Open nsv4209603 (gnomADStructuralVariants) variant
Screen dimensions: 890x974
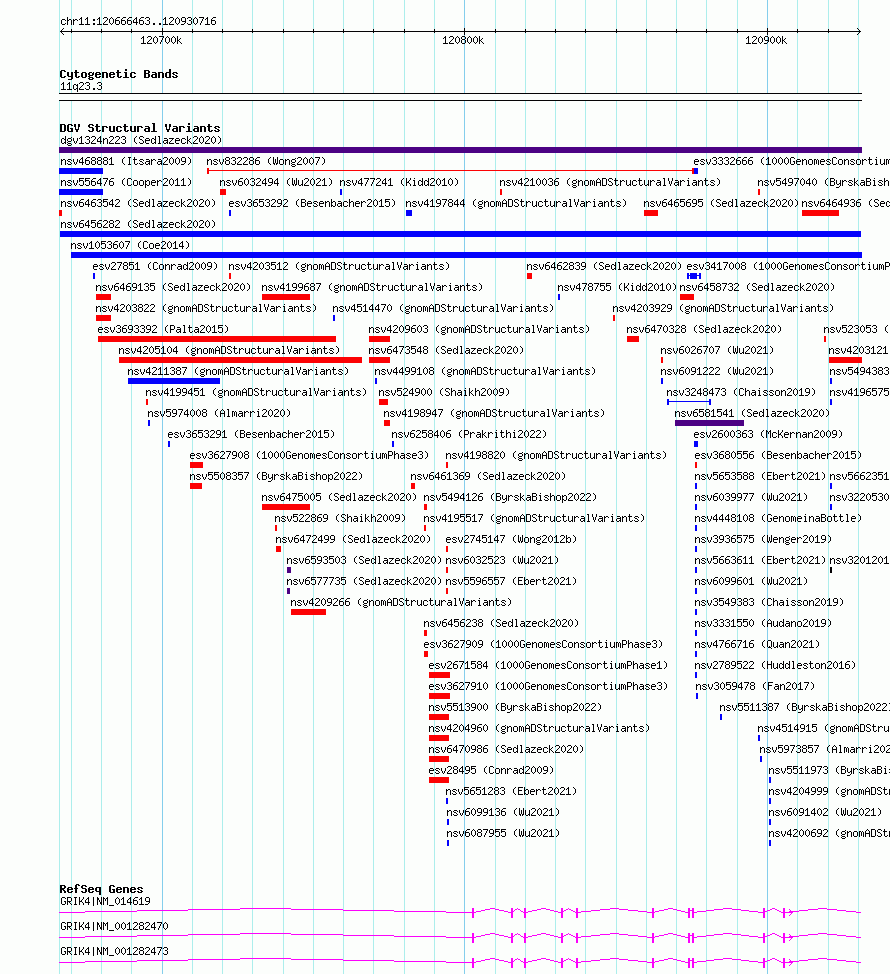(x=479, y=330)
